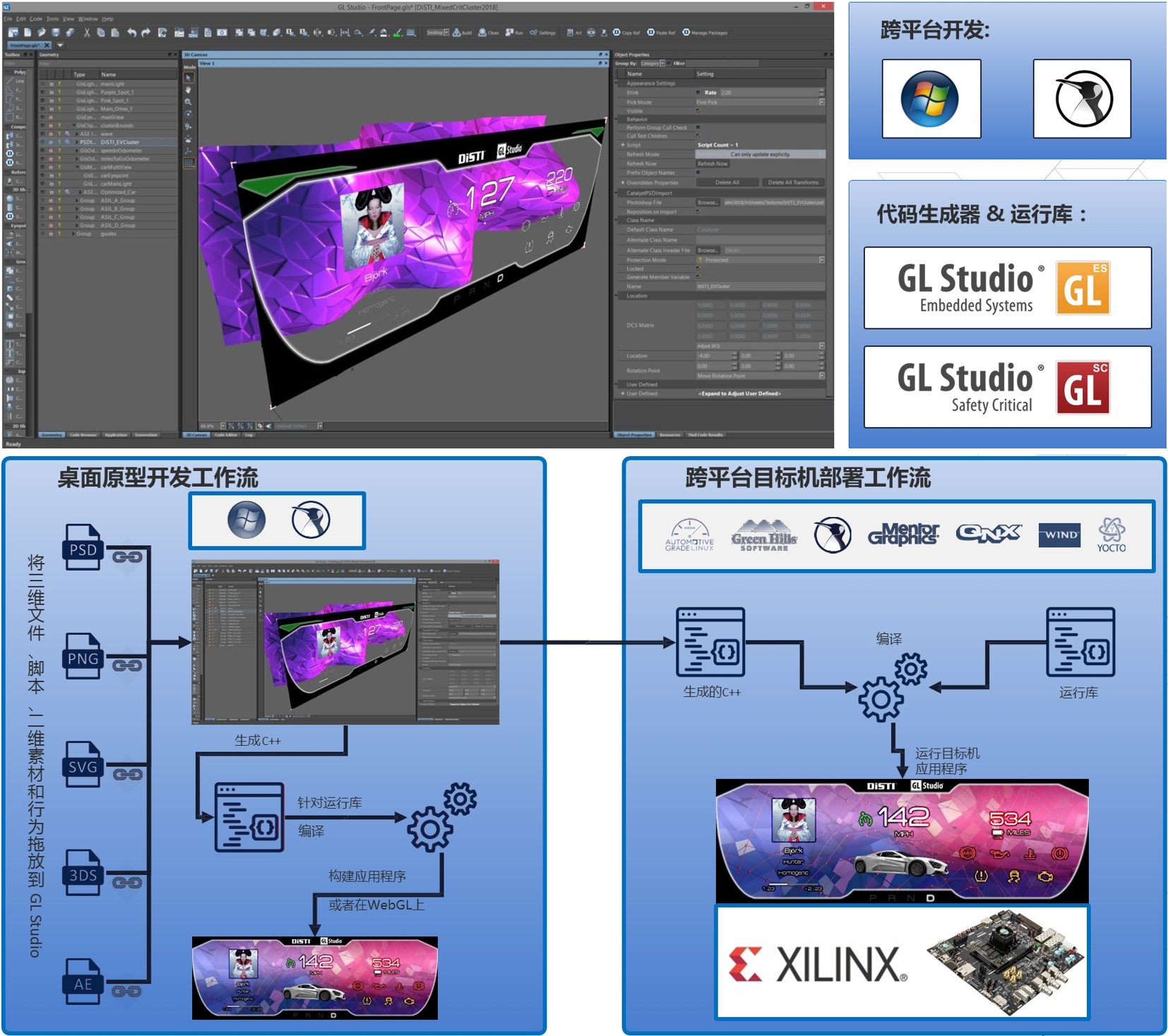Open the Pick Mode dropdown
The height and width of the screenshot is (1036, 1168).
pos(760,102)
